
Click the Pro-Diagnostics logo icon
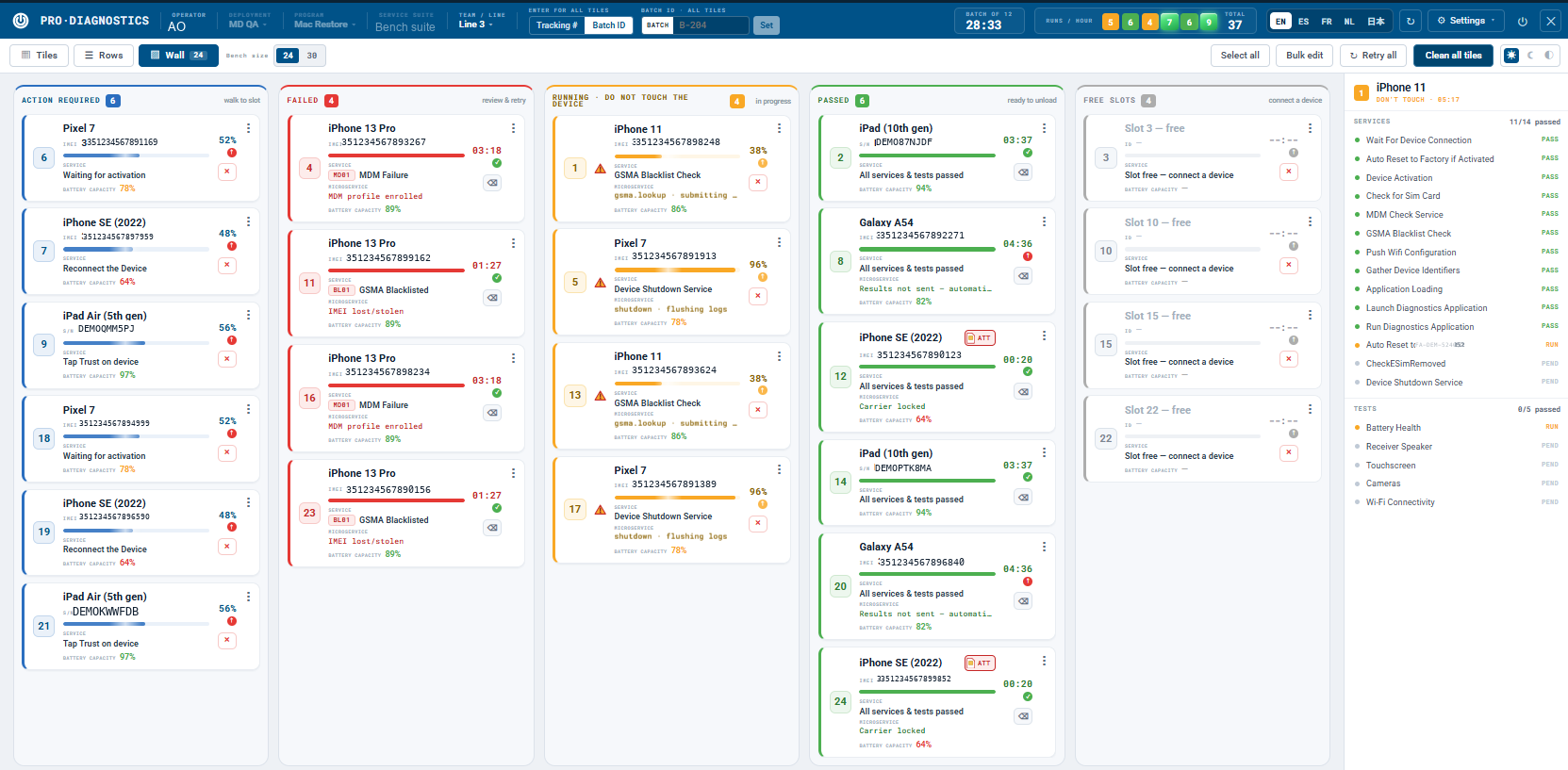tap(21, 20)
